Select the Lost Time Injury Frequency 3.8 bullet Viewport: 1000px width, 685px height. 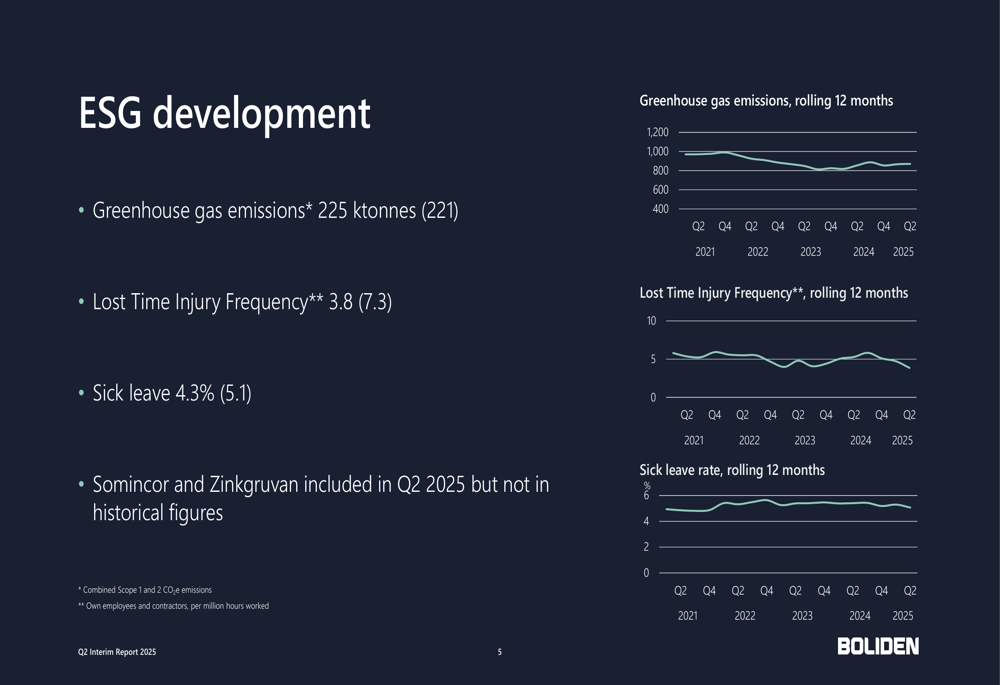pos(241,302)
